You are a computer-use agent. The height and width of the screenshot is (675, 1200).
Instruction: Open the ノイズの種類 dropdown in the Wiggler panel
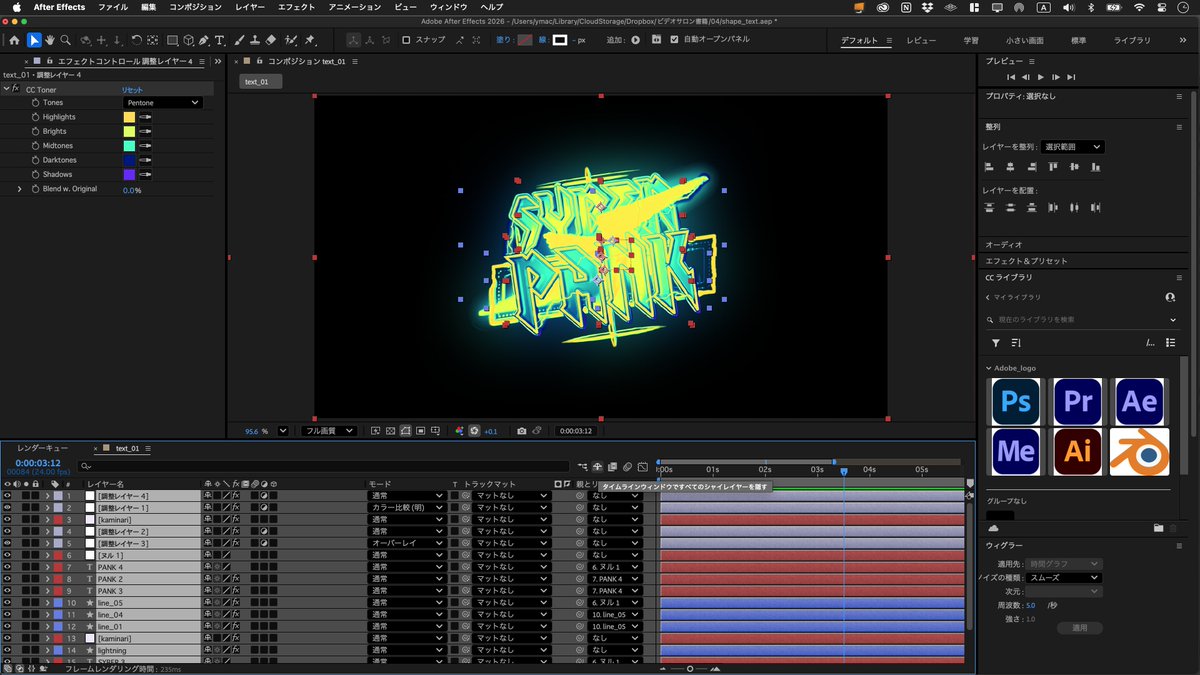pyautogui.click(x=1063, y=577)
